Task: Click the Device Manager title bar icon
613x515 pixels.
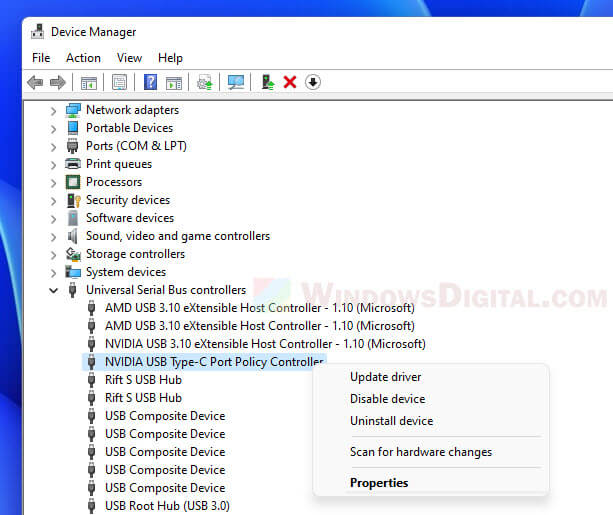Action: 38,32
